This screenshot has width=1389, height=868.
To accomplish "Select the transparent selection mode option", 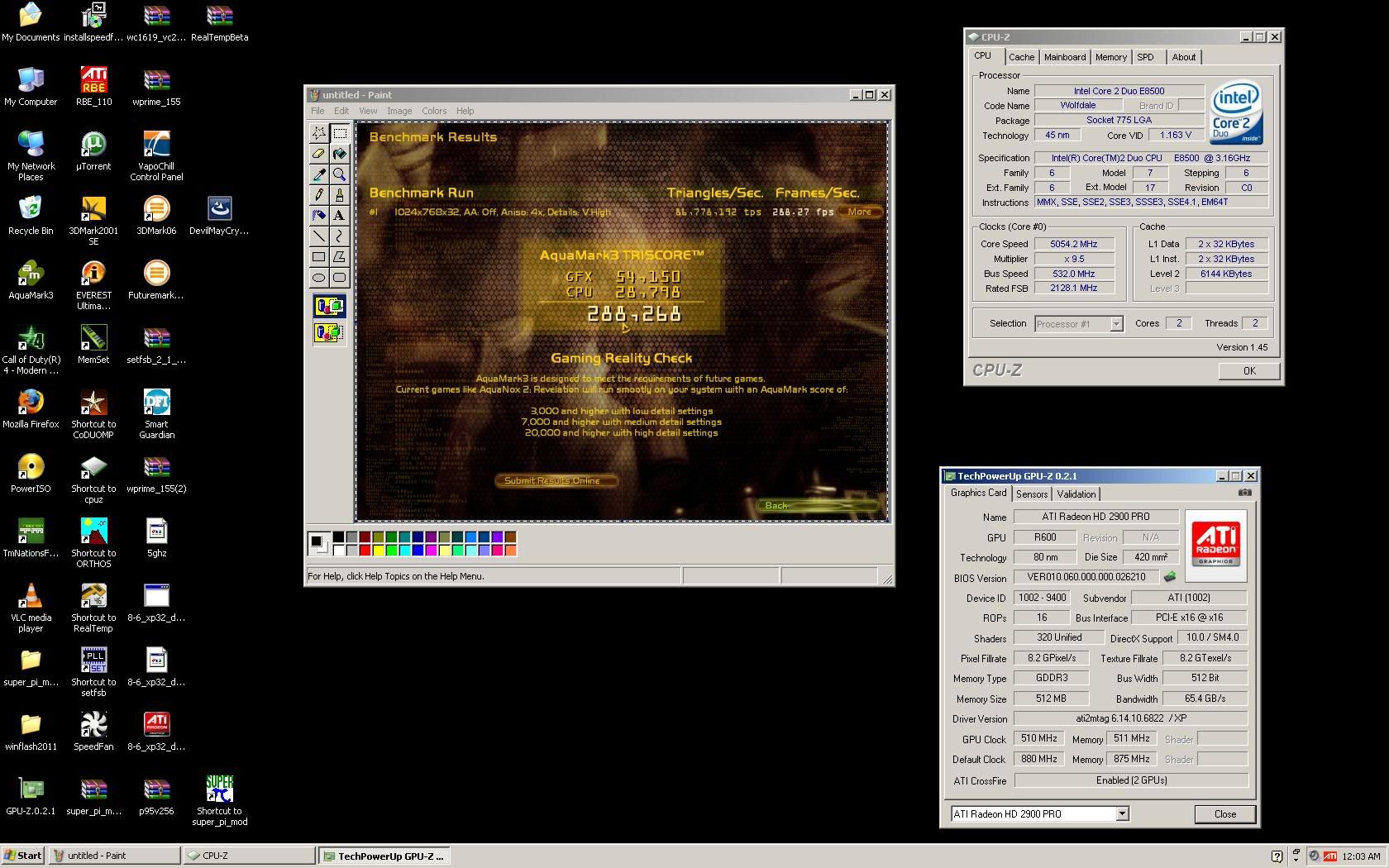I will pyautogui.click(x=329, y=333).
